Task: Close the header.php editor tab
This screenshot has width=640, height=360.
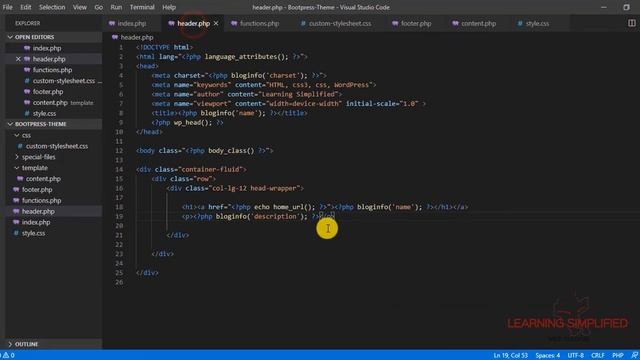Action: point(216,23)
